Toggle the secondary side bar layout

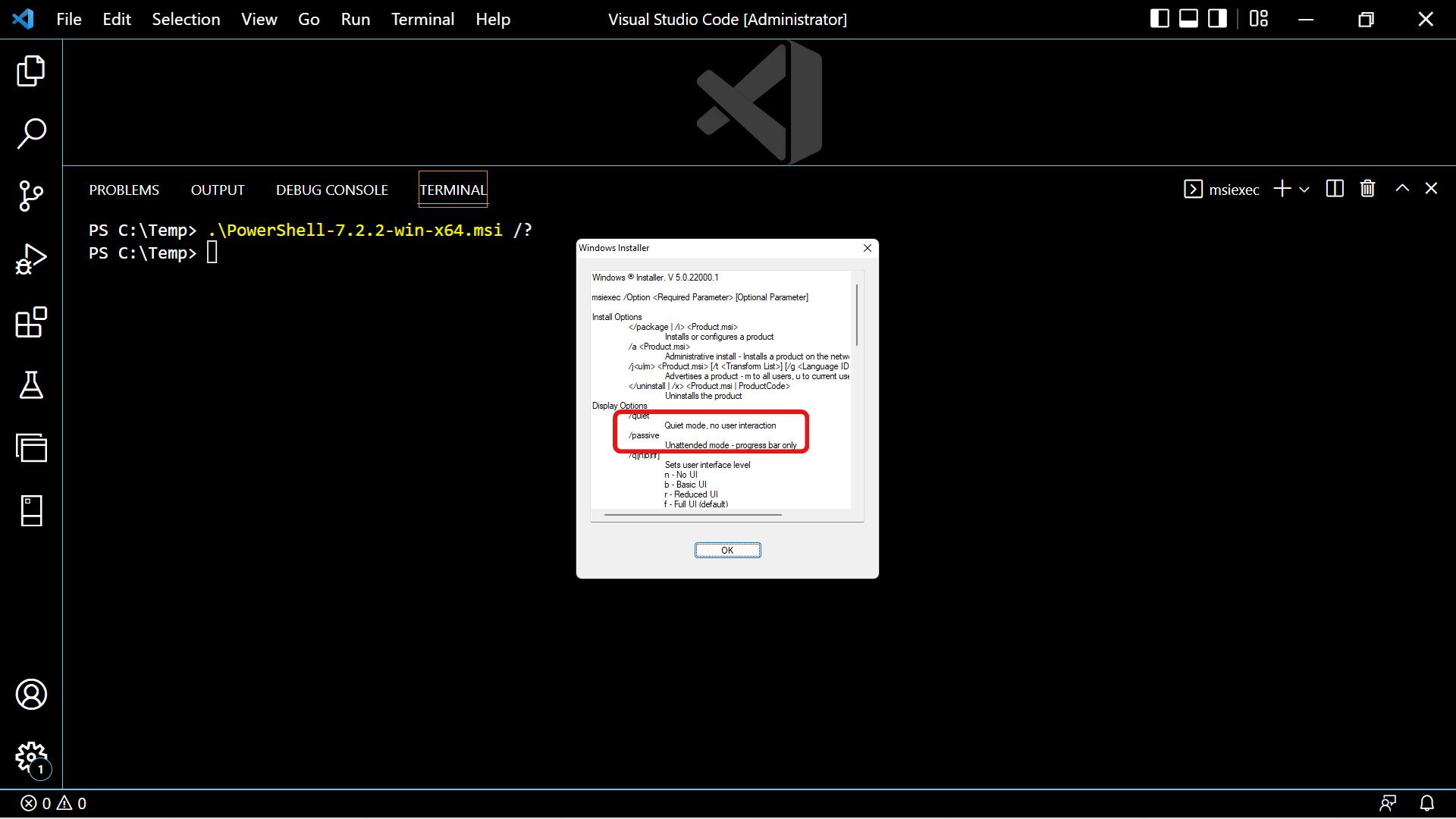point(1217,19)
